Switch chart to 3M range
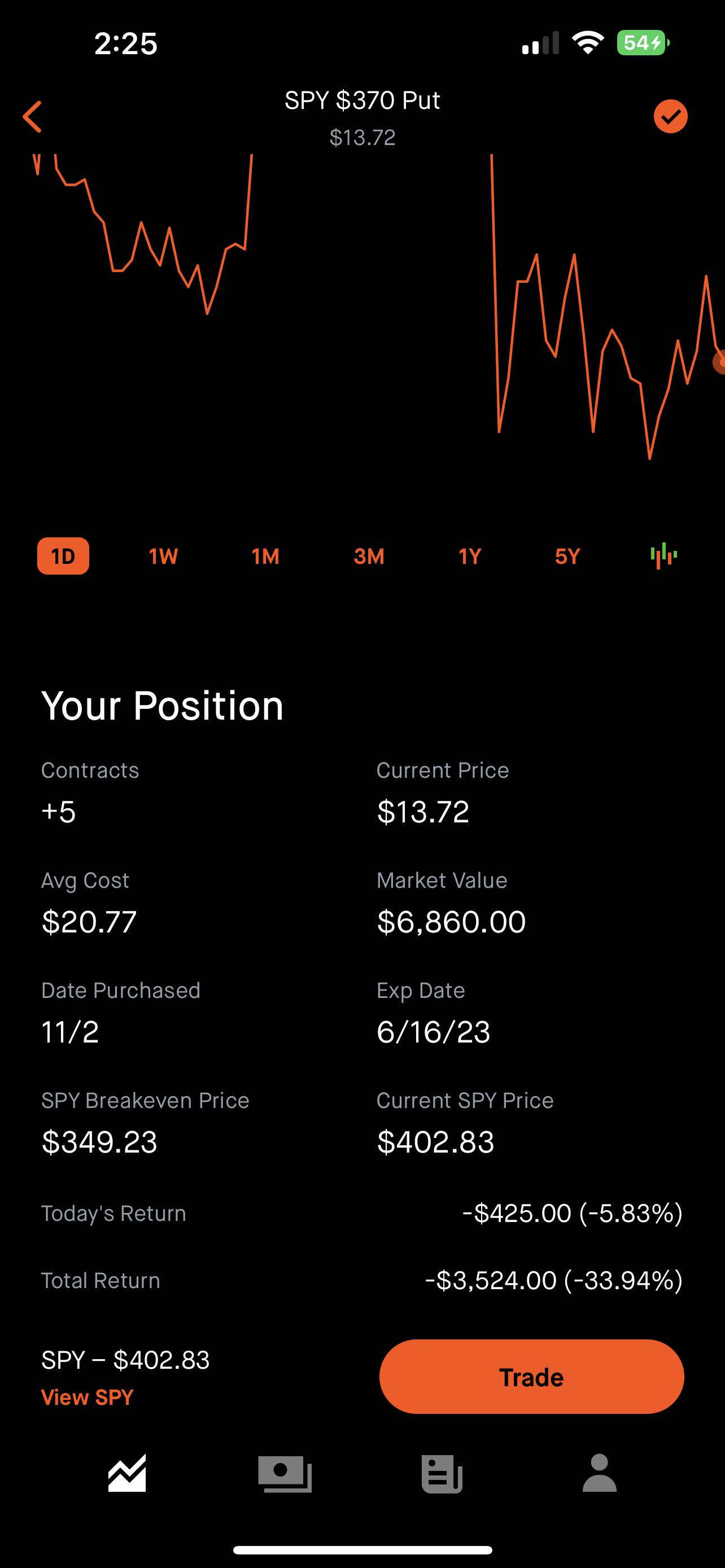The image size is (725, 1568). tap(369, 556)
